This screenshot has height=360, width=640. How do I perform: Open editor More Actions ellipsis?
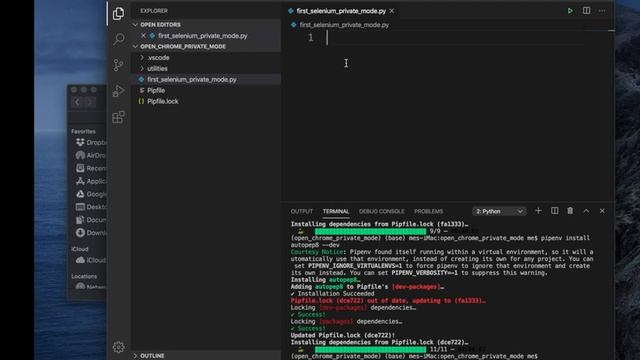pos(602,11)
